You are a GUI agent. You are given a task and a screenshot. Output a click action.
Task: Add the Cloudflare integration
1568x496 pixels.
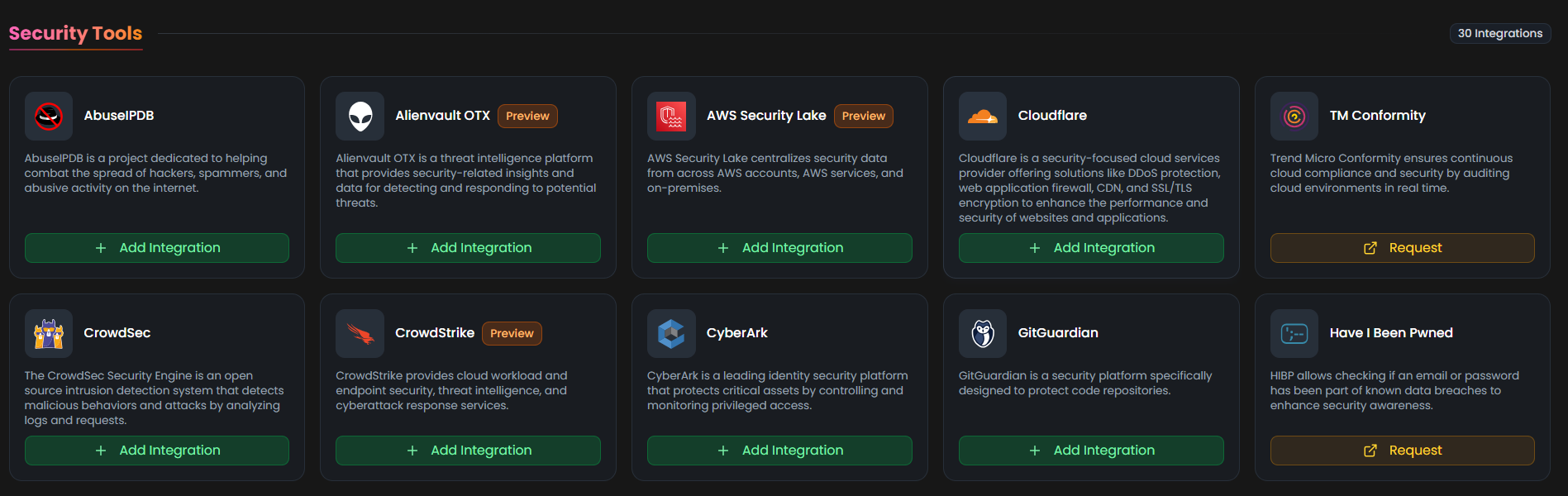coord(1091,248)
